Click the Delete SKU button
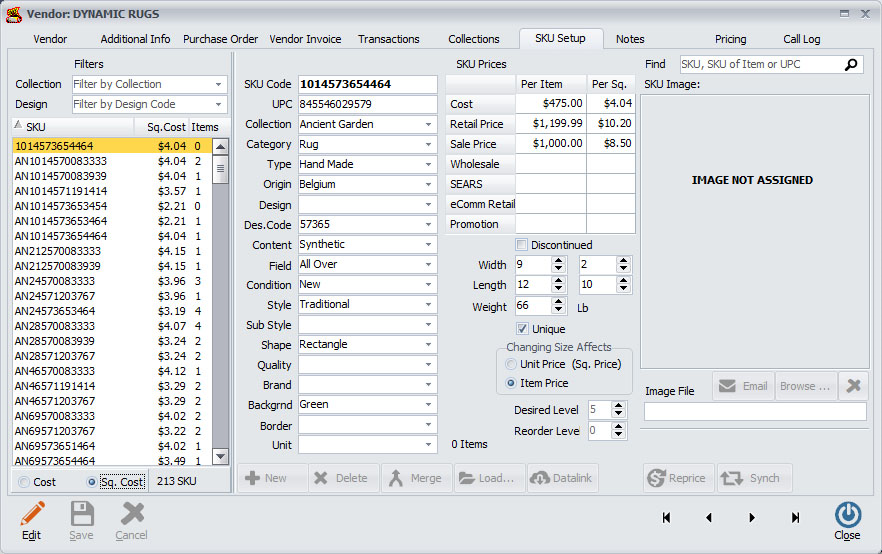The image size is (882, 554). (x=345, y=478)
